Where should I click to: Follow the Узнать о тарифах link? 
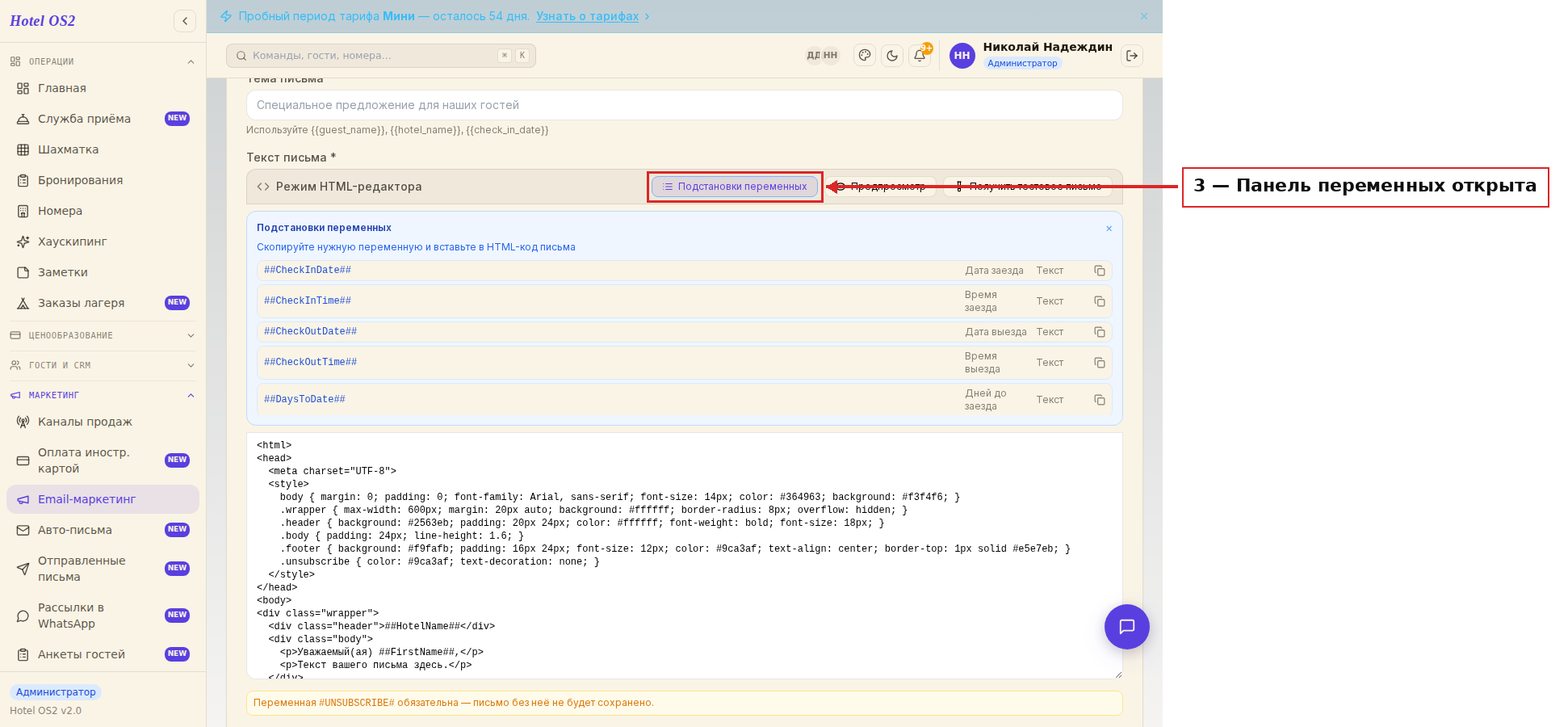(587, 16)
